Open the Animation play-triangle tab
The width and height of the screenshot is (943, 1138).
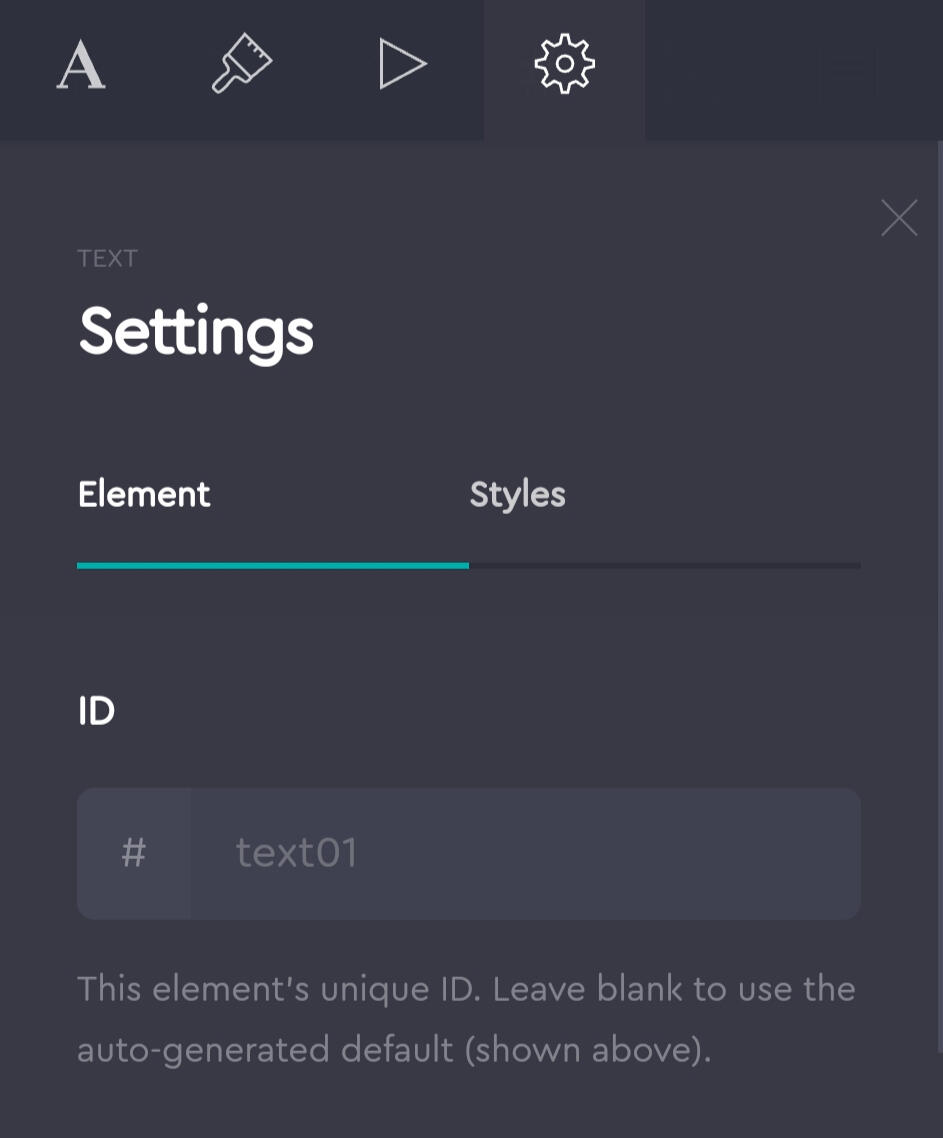pos(403,66)
